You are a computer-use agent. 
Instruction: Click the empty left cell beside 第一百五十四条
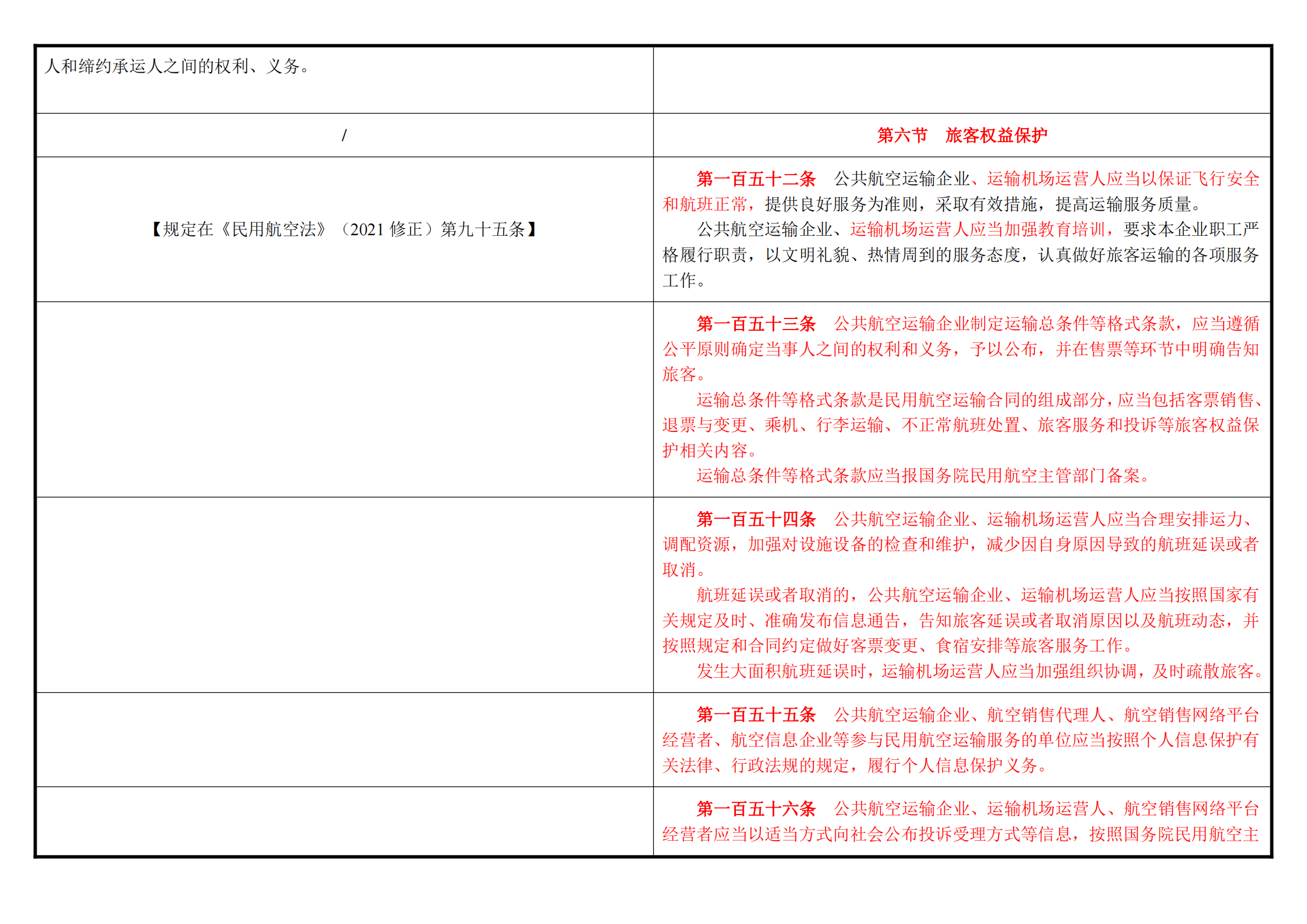pyautogui.click(x=345, y=594)
